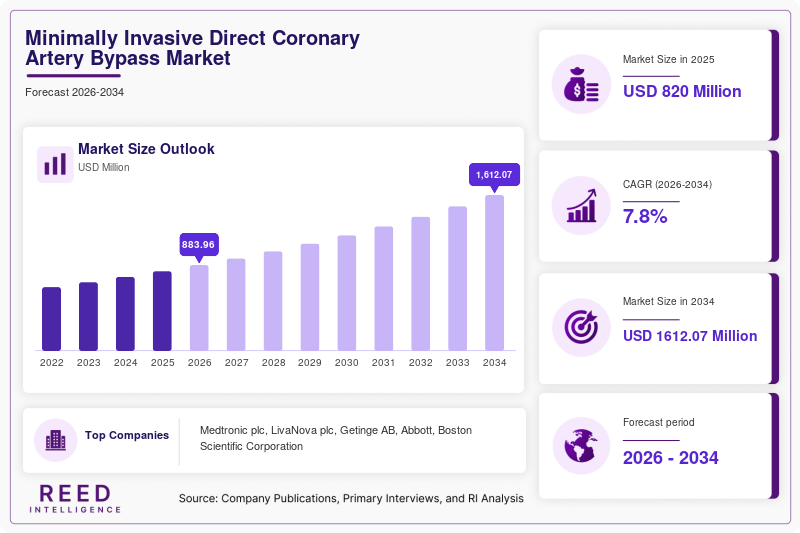800x533 pixels.
Task: Click the main title 'Minimally Invasive Direct Coronary Artery Bypass Market'
Action: click(x=192, y=48)
